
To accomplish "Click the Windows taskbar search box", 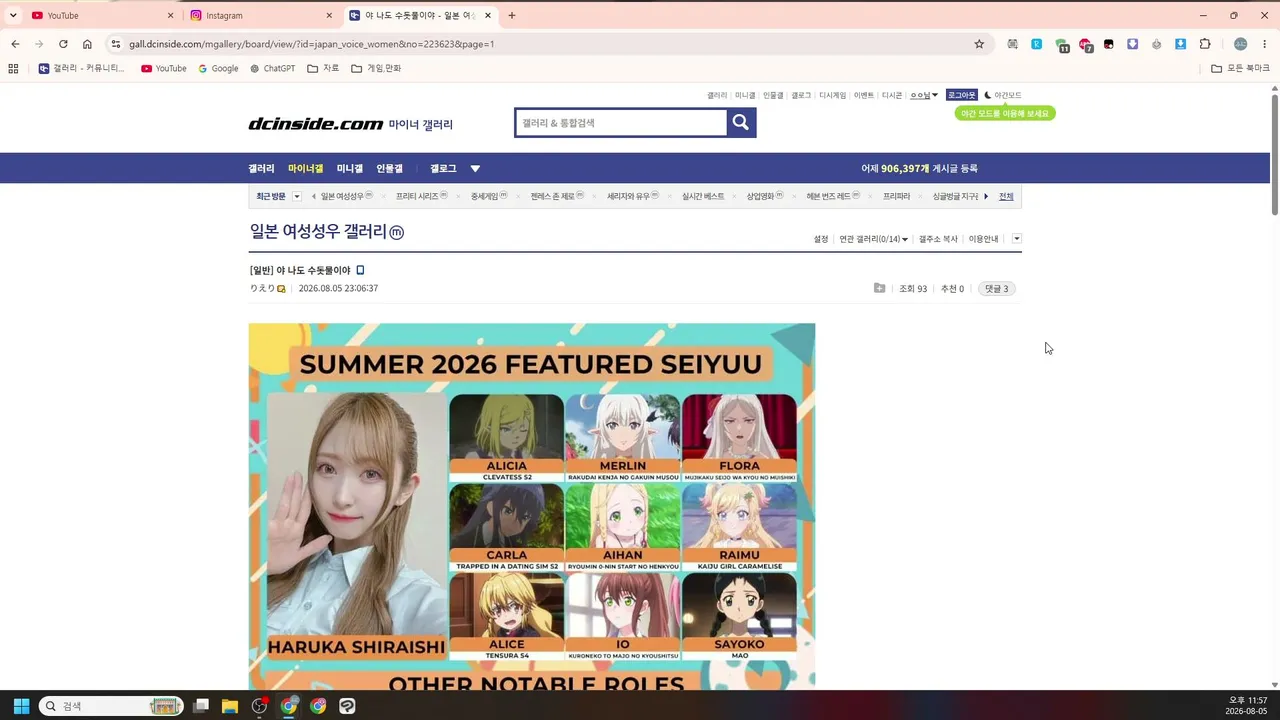I will pos(110,706).
